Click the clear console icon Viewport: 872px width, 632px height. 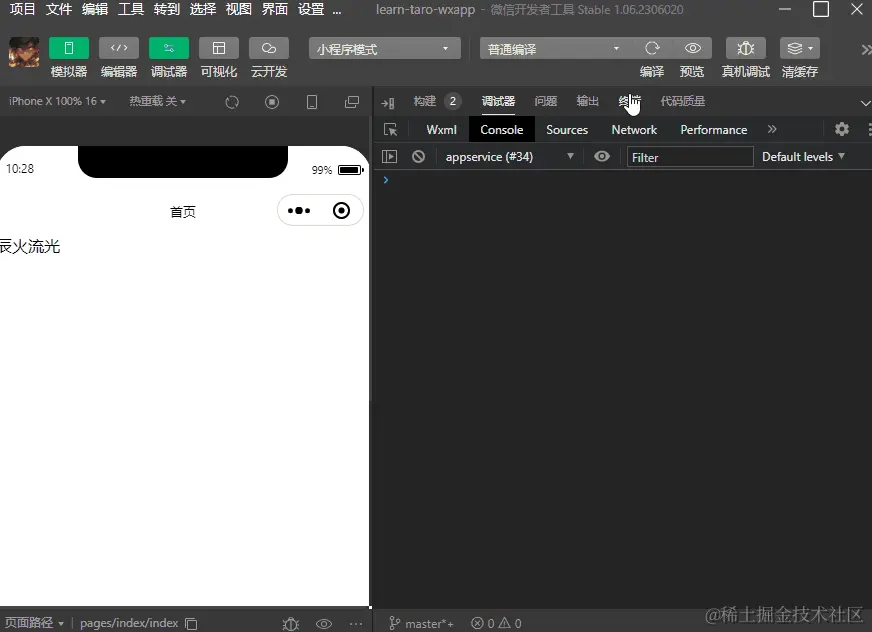pos(418,156)
